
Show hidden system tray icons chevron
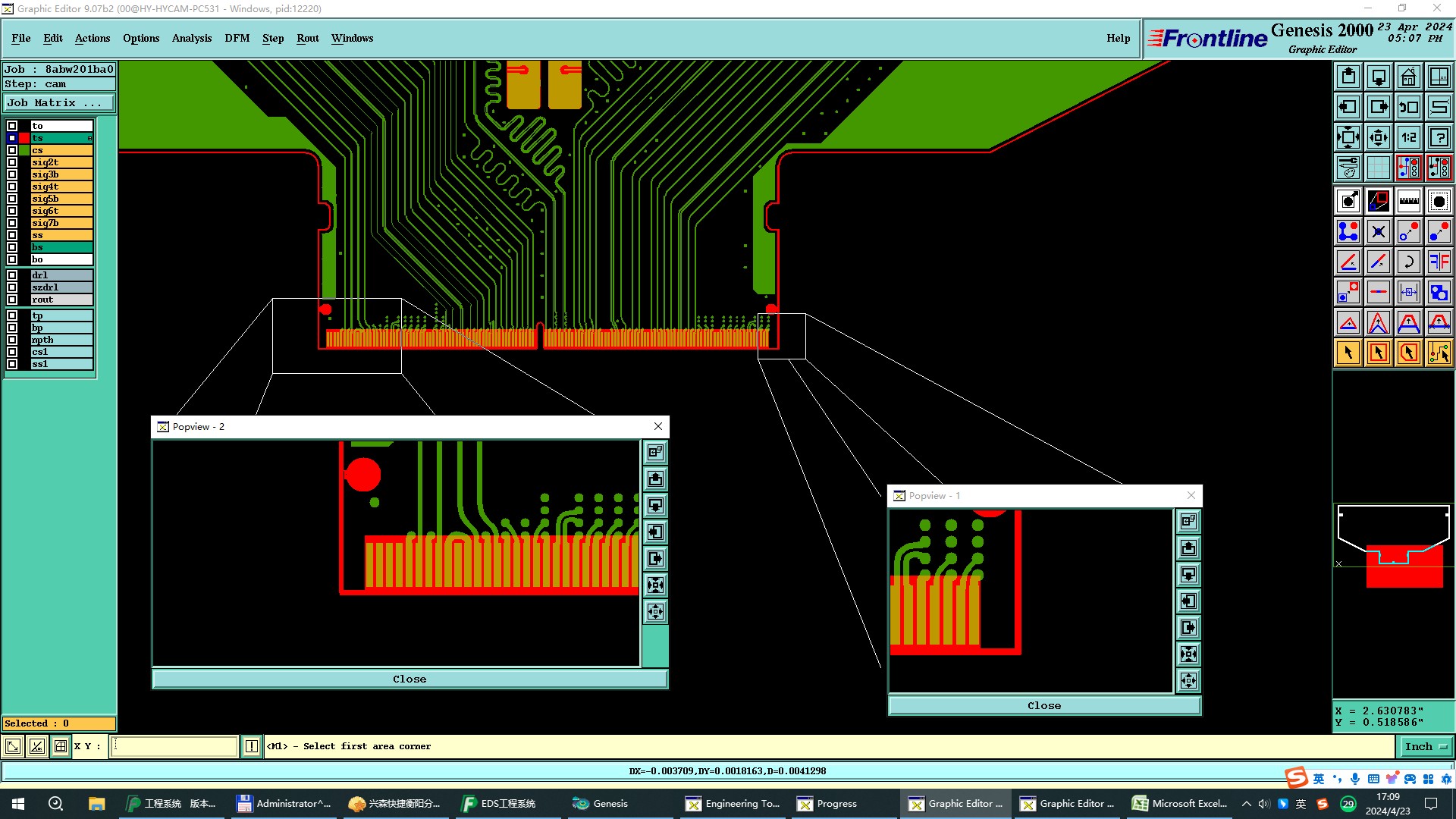tap(1246, 804)
